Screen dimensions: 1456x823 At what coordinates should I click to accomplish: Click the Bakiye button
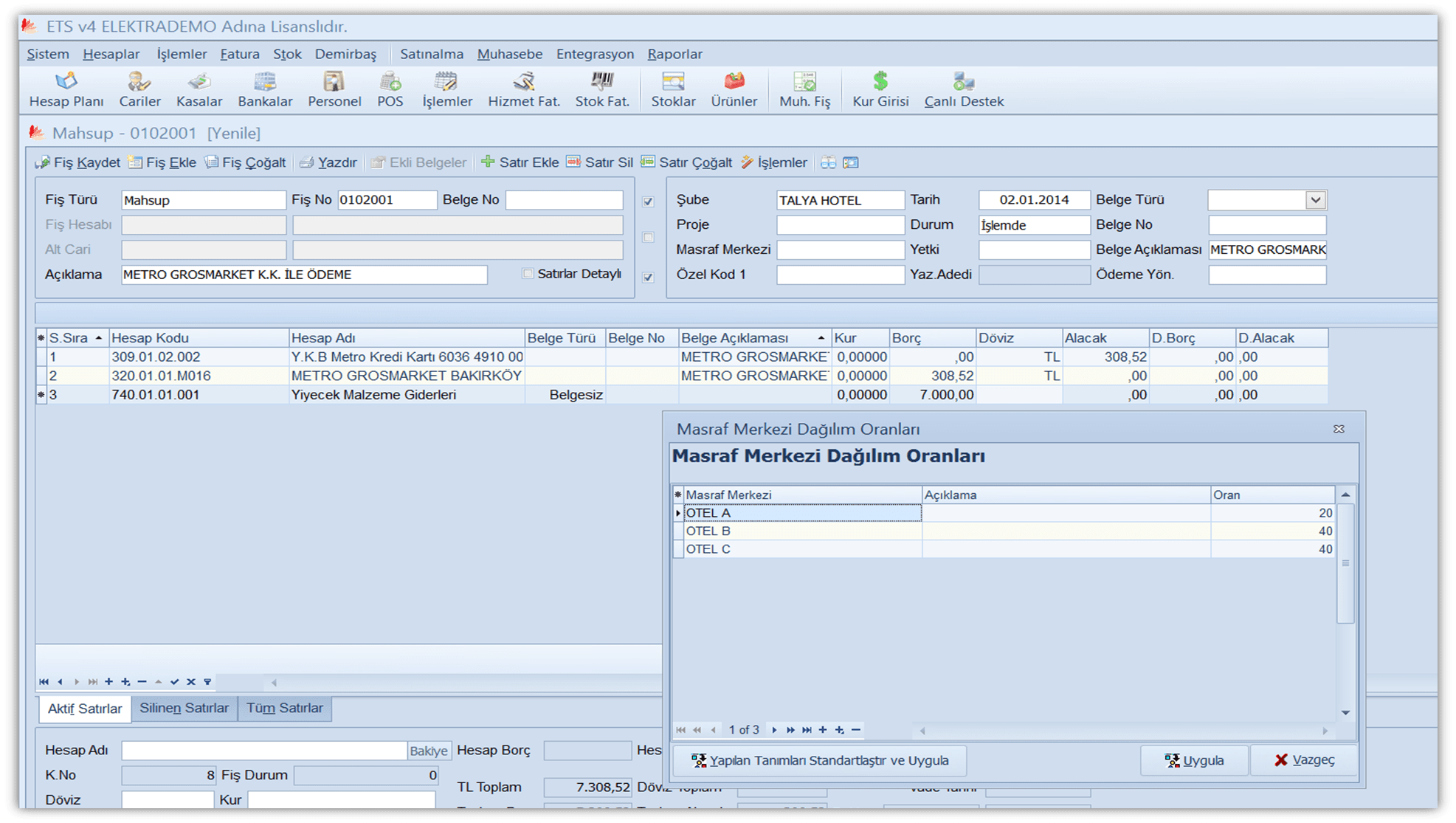click(429, 751)
